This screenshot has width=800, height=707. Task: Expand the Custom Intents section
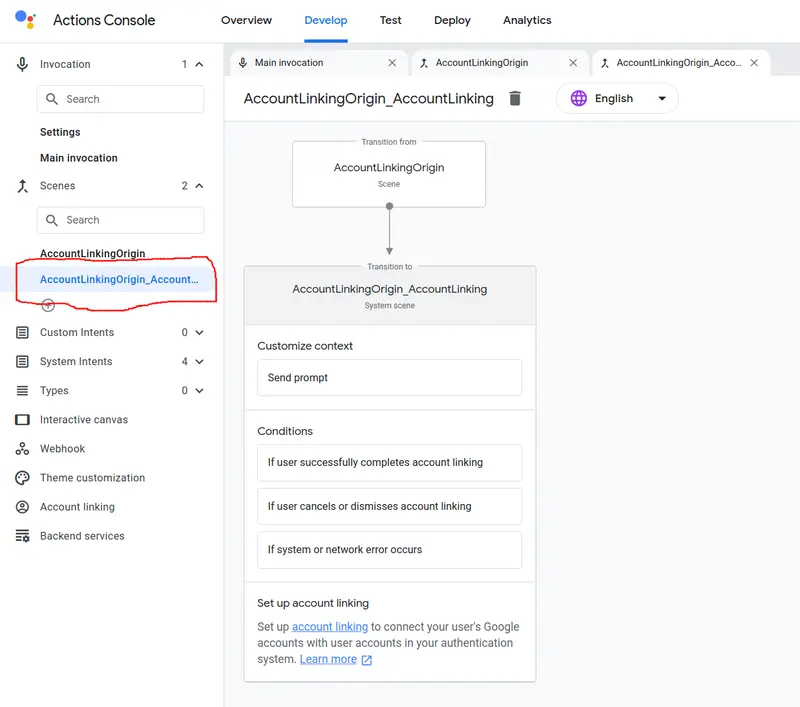click(199, 332)
